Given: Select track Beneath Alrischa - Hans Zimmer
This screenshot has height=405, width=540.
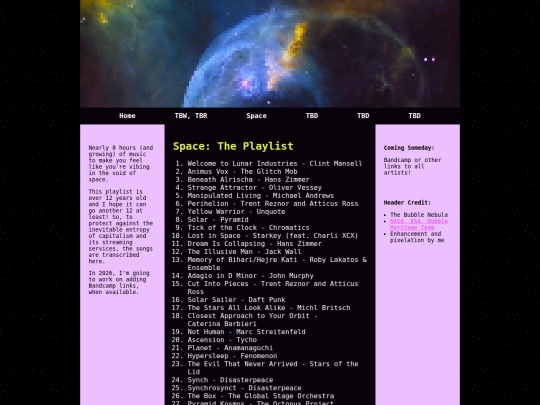Looking at the screenshot, I should tap(248, 179).
